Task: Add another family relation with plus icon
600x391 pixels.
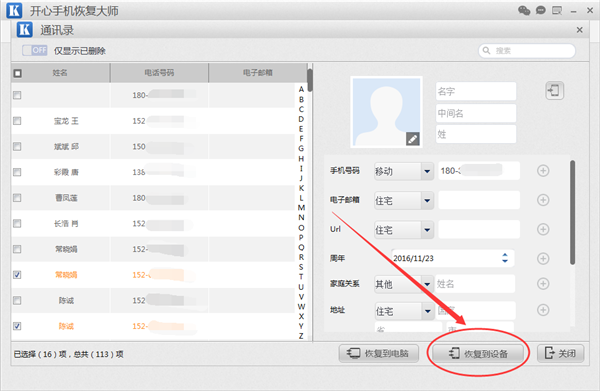Action: 543,283
